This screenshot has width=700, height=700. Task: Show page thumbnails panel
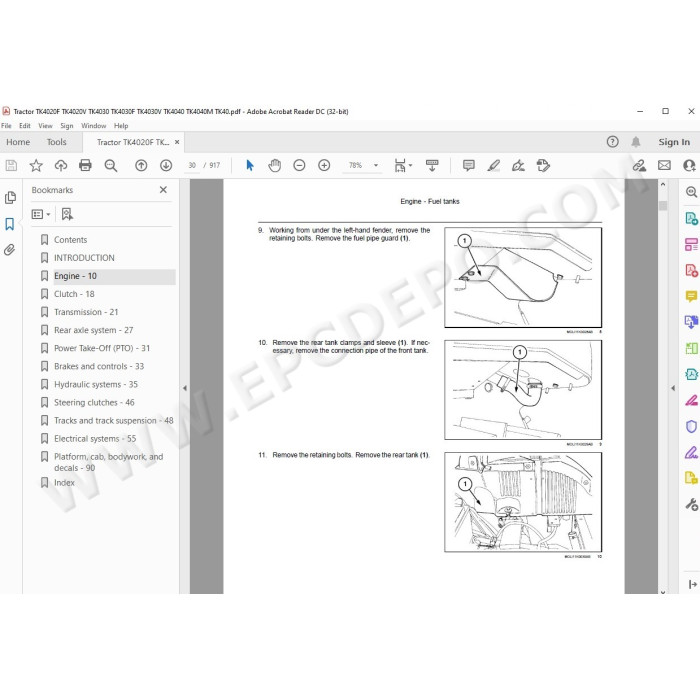10,197
